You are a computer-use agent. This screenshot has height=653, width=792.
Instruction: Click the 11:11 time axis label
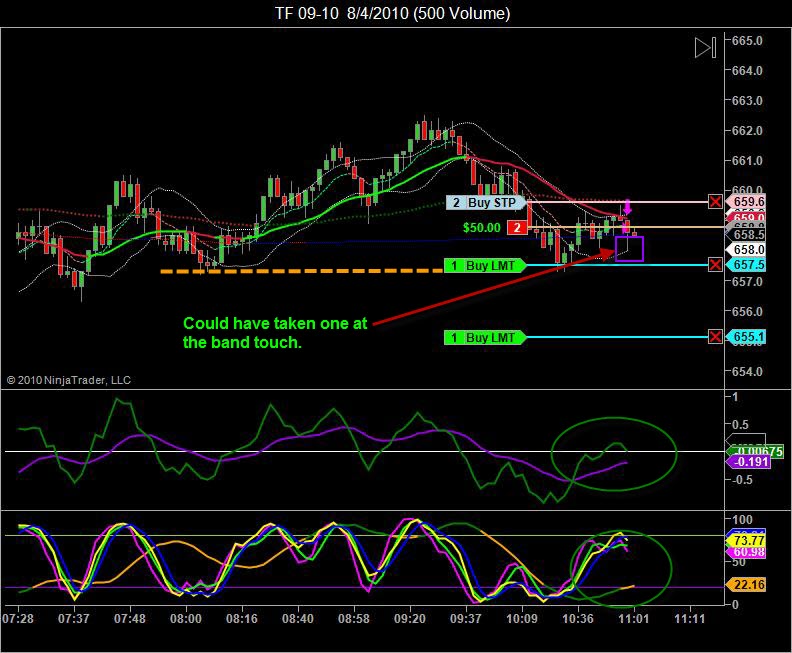(690, 619)
